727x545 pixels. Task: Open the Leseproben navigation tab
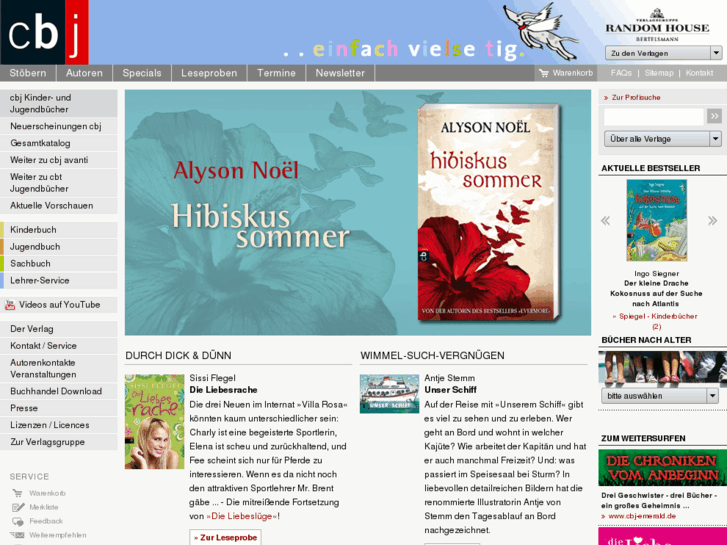point(209,73)
